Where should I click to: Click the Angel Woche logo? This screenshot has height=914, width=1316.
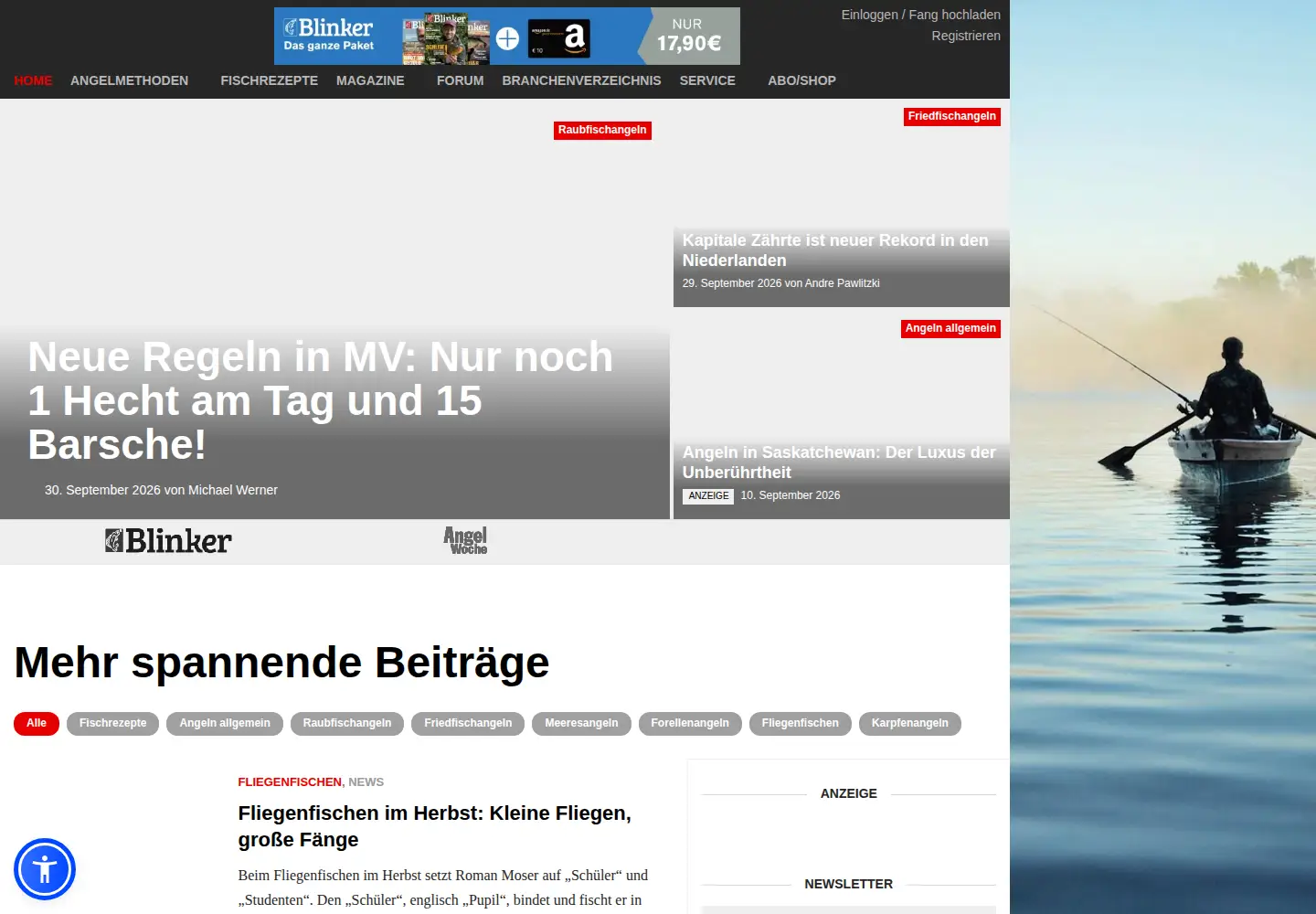pyautogui.click(x=465, y=541)
